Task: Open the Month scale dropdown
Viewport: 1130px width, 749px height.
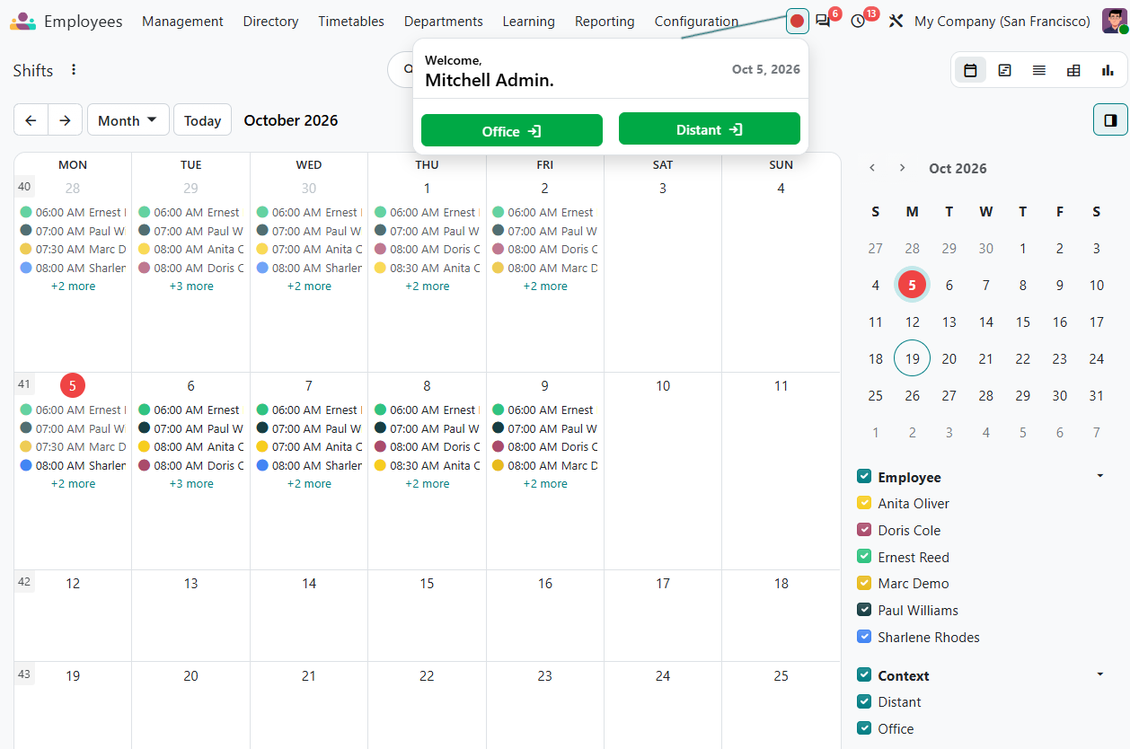Action: coord(128,120)
